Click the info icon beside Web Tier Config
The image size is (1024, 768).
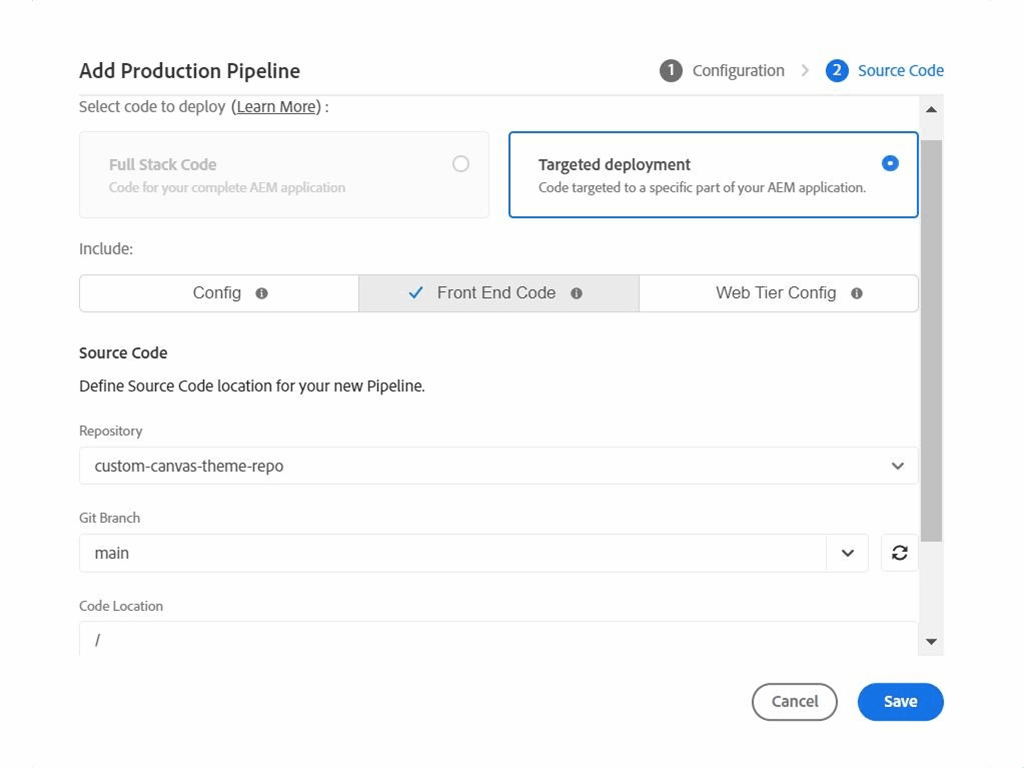856,294
